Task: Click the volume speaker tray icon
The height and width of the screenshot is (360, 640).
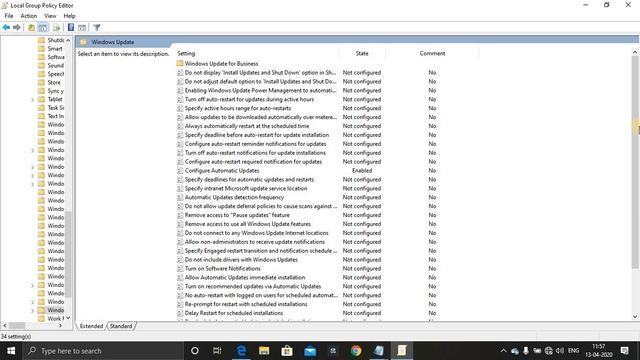Action: coord(560,351)
